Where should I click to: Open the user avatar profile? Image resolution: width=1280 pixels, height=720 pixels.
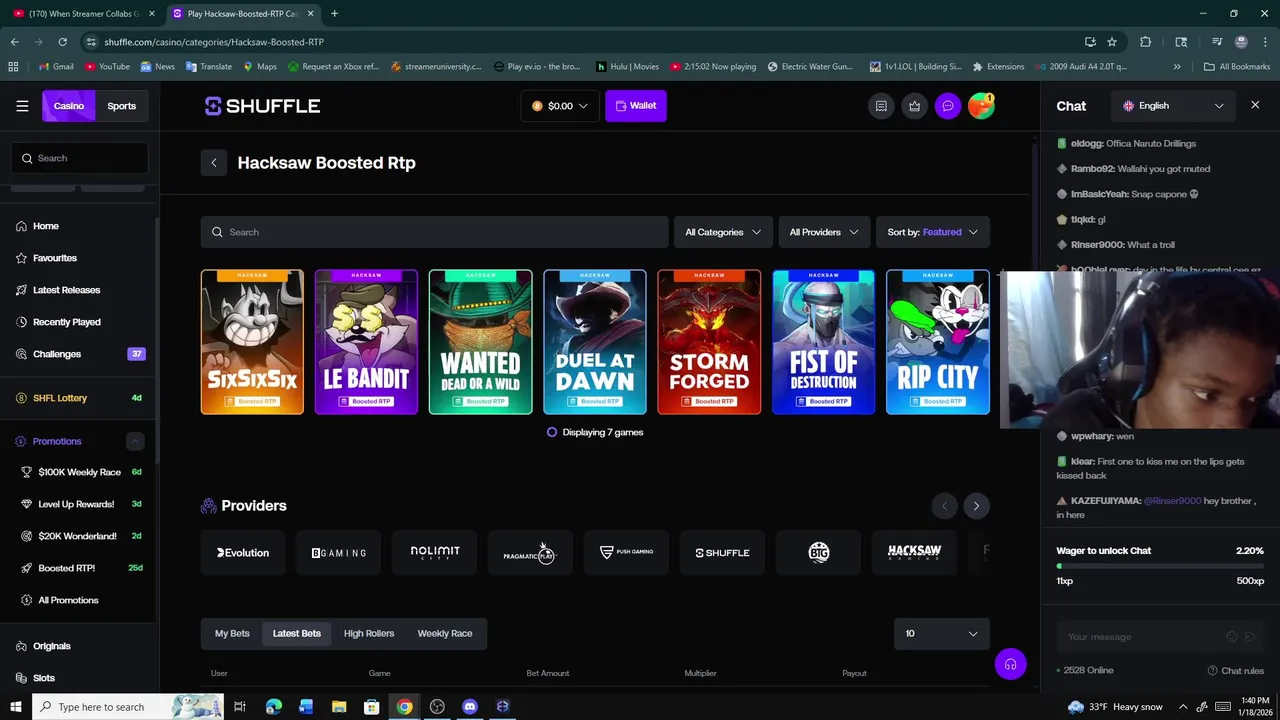tap(981, 106)
